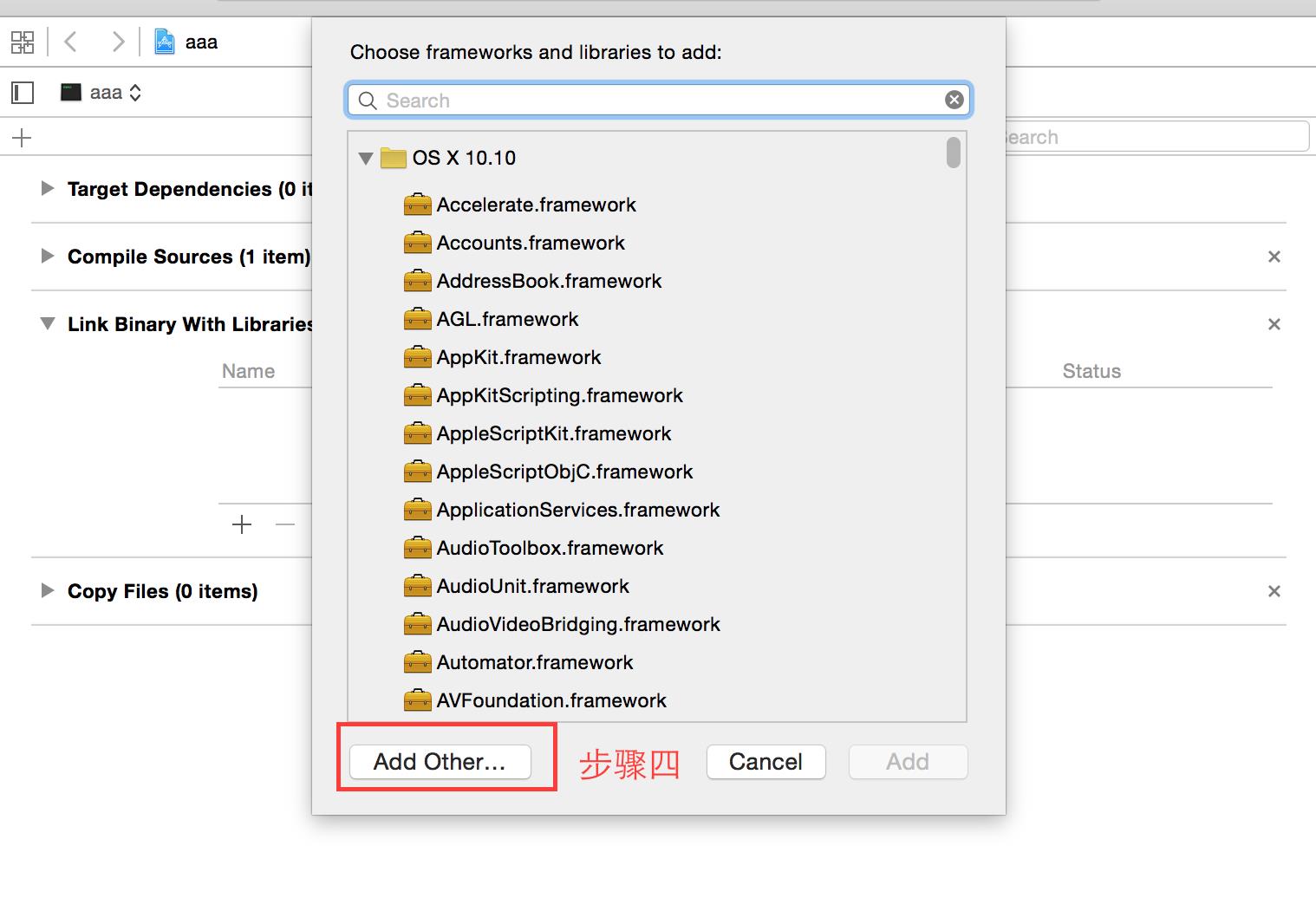Click the AppleScriptKit.framework toolbox icon
The width and height of the screenshot is (1316, 924).
417,433
